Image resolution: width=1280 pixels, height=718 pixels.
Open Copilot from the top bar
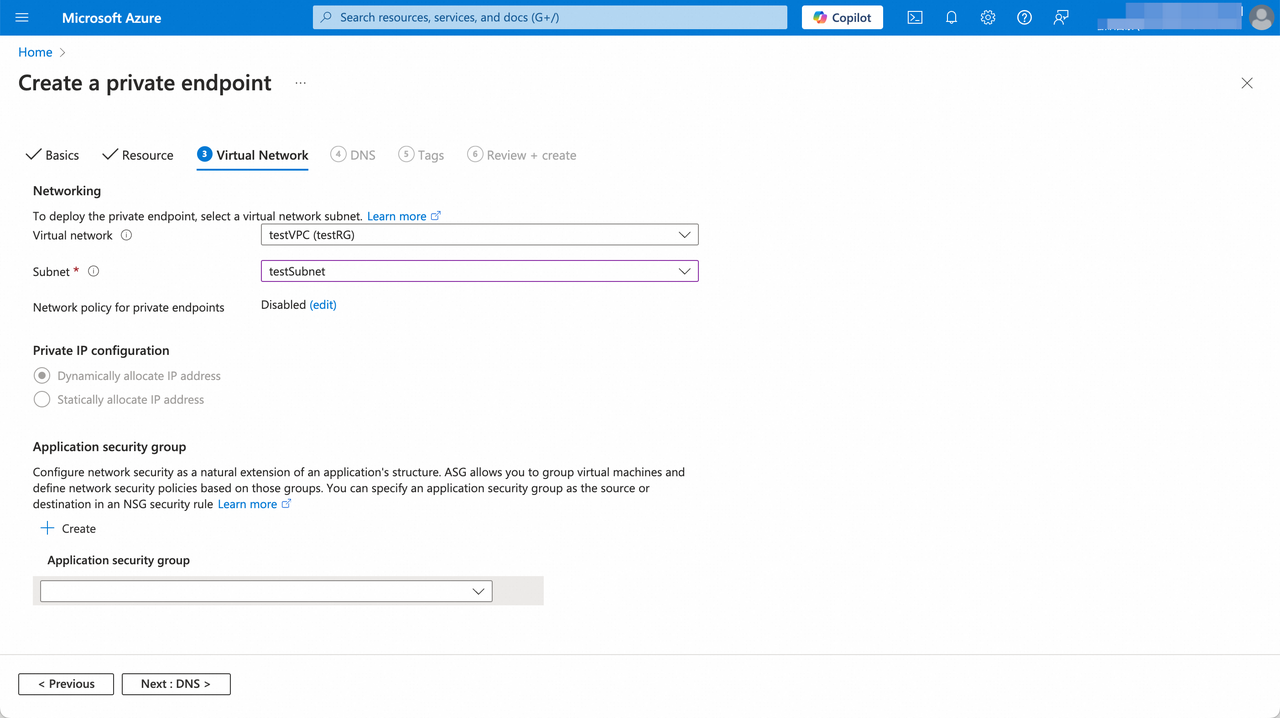point(841,17)
